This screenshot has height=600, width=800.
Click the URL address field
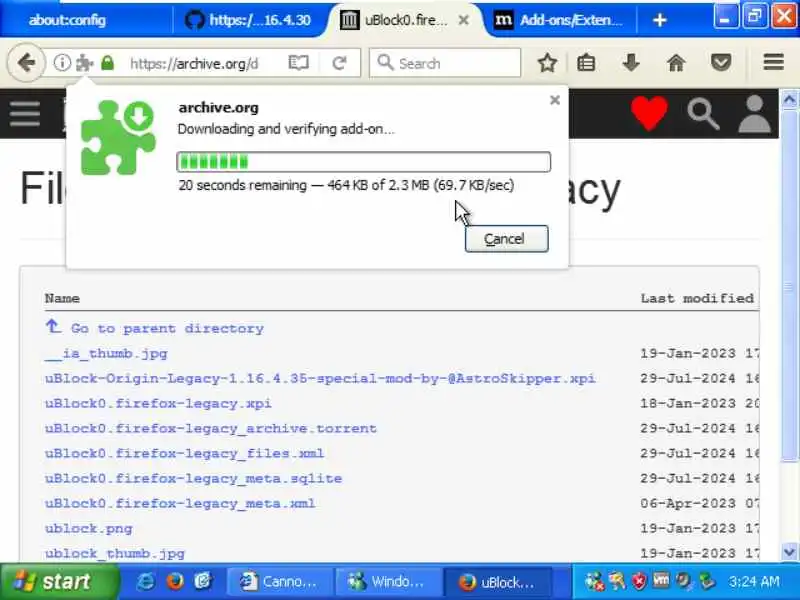point(194,63)
